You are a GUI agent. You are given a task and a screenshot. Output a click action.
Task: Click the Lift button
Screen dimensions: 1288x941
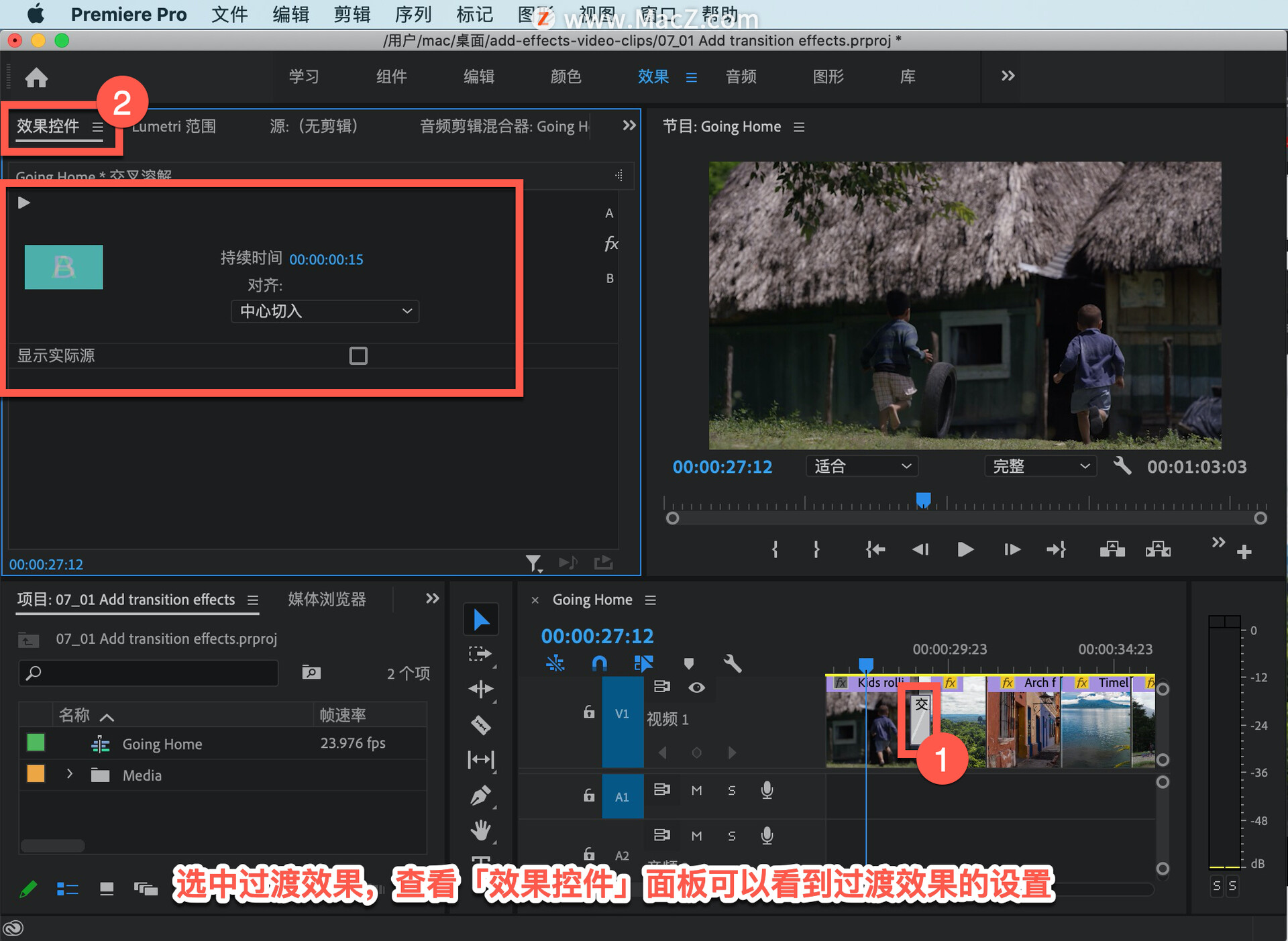1112,550
